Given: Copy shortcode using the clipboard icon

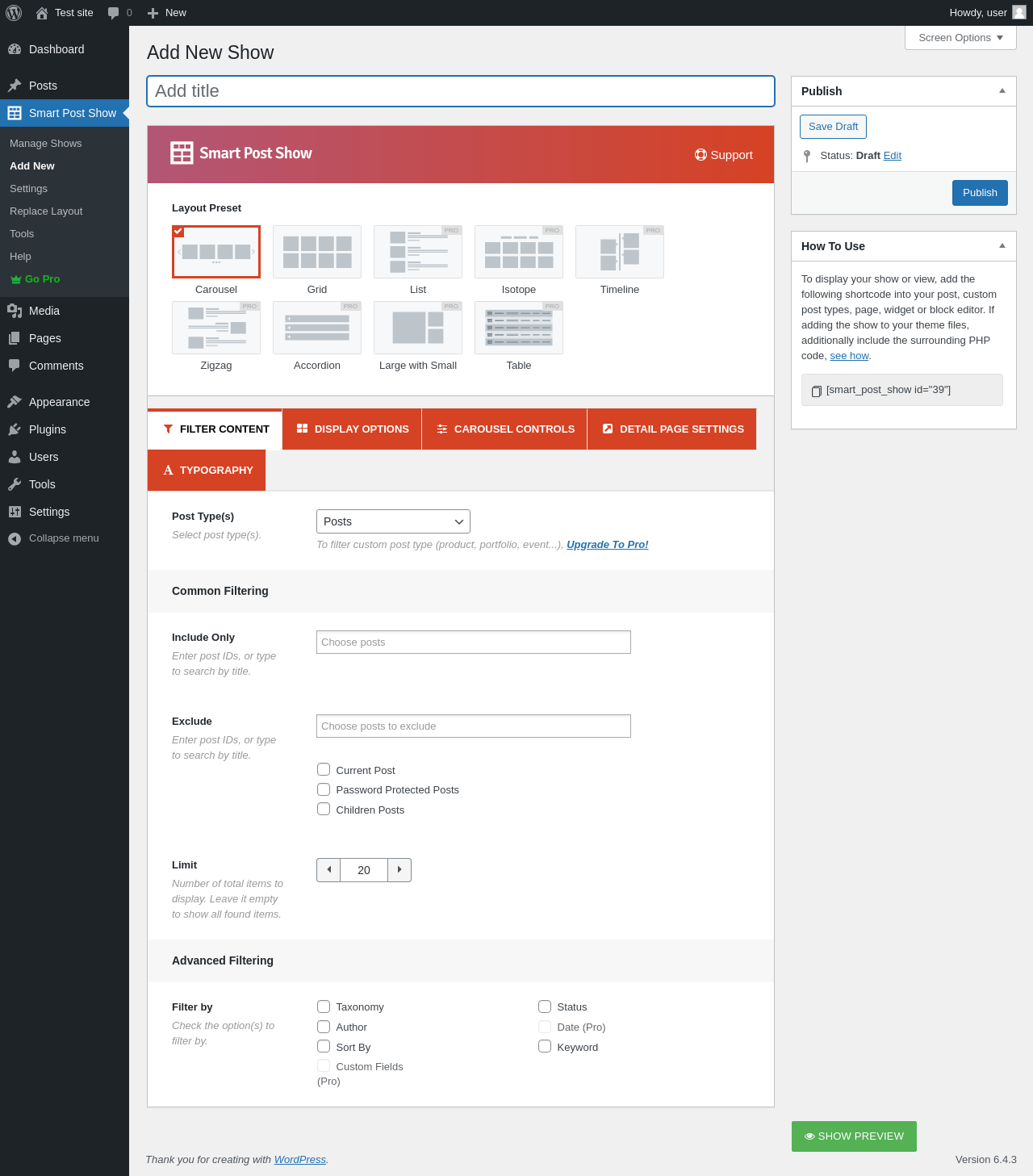Looking at the screenshot, I should pos(817,391).
